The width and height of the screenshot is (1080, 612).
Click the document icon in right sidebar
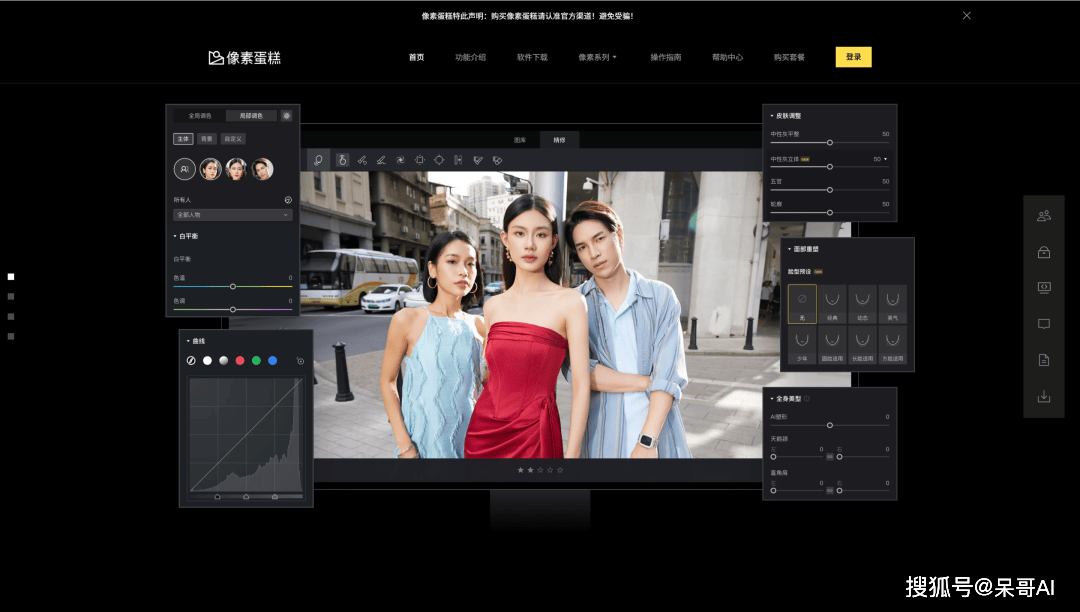pos(1044,360)
